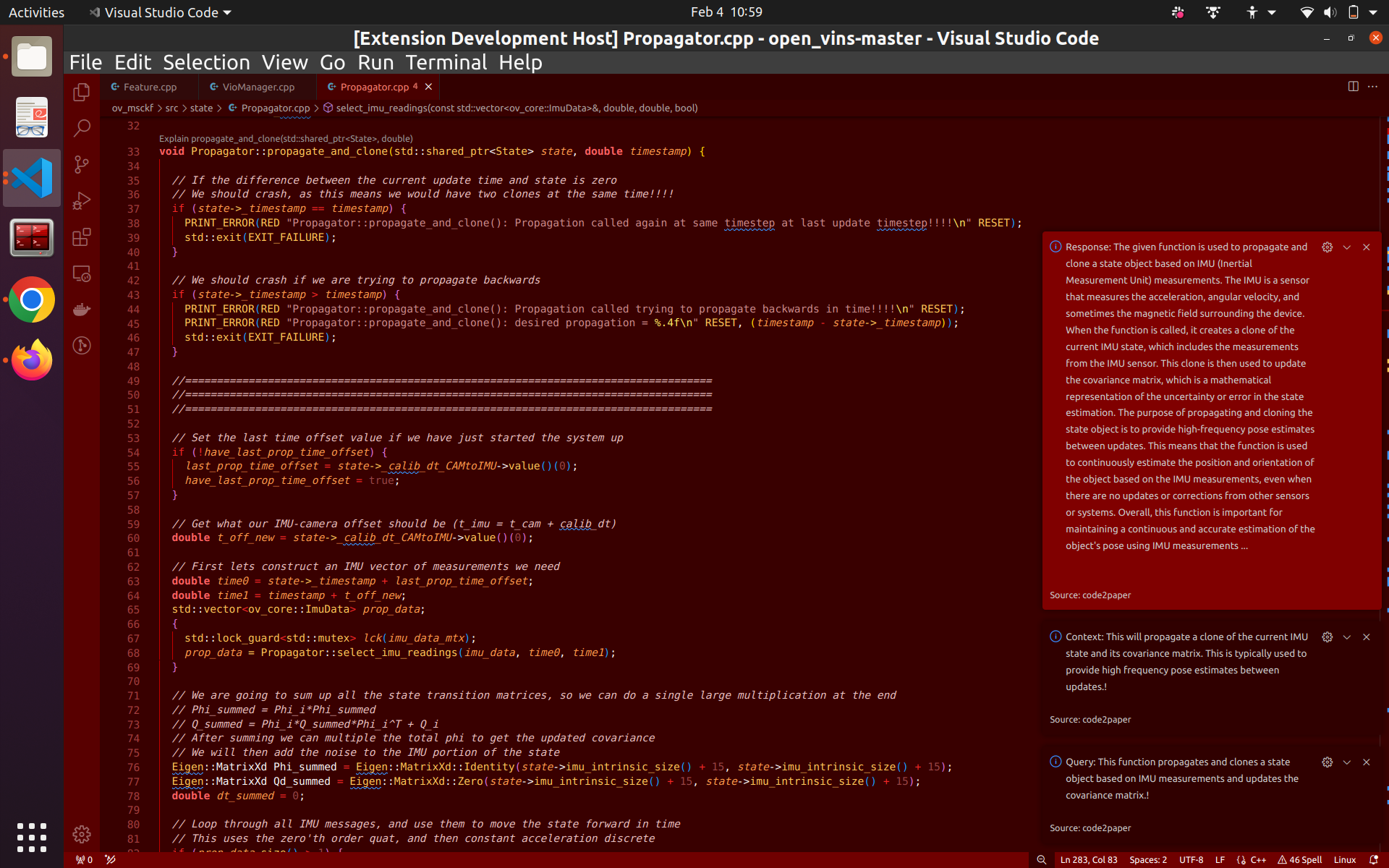The image size is (1389, 868).
Task: Open the Docker view icon
Action: click(82, 310)
